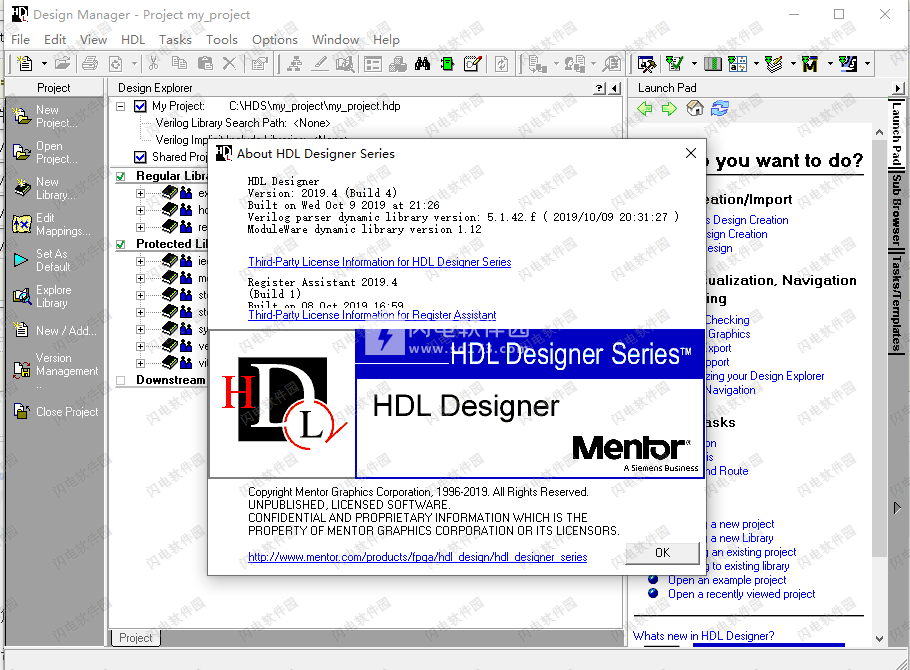Click the notepad with pencil toolbar icon
The height and width of the screenshot is (670, 910).
(473, 63)
